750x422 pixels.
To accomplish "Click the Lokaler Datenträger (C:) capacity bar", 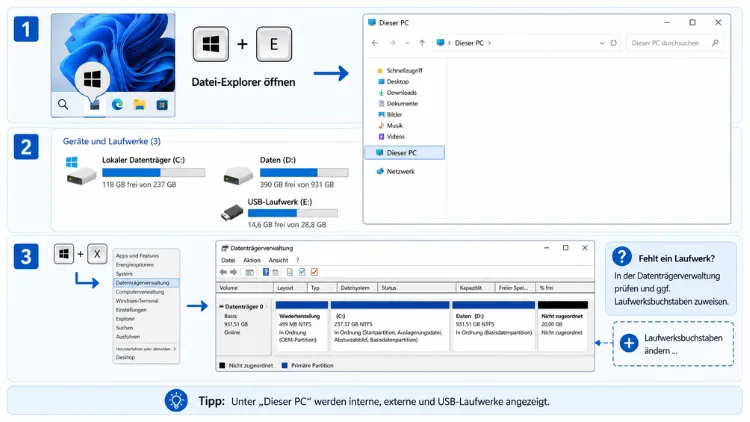I will point(154,173).
